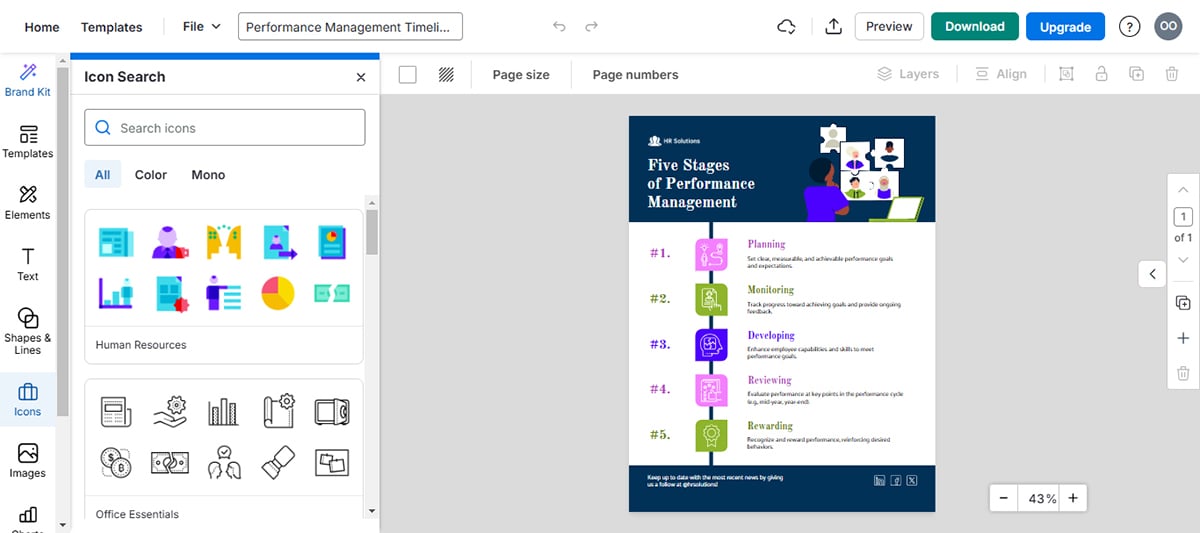Viewport: 1200px width, 533px height.
Task: Click the Brand Kit sidebar icon
Action: (28, 79)
